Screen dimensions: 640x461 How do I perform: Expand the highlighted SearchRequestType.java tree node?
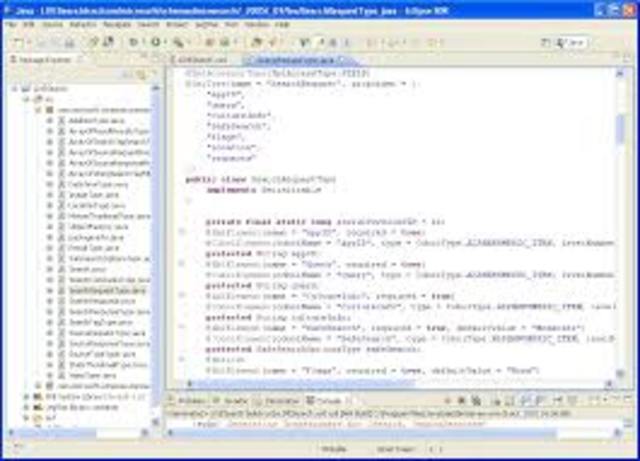50,291
